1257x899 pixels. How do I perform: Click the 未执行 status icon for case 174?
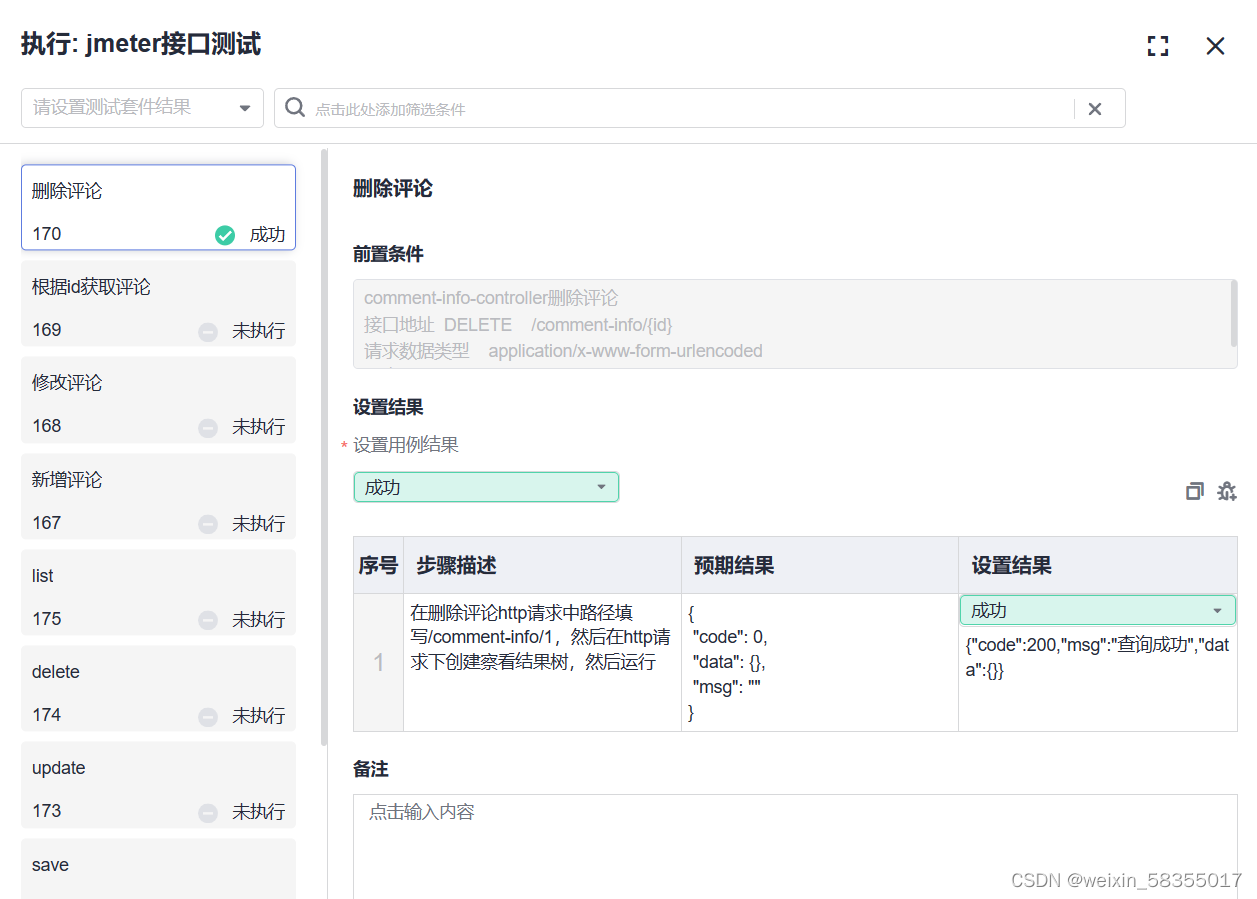click(x=208, y=716)
